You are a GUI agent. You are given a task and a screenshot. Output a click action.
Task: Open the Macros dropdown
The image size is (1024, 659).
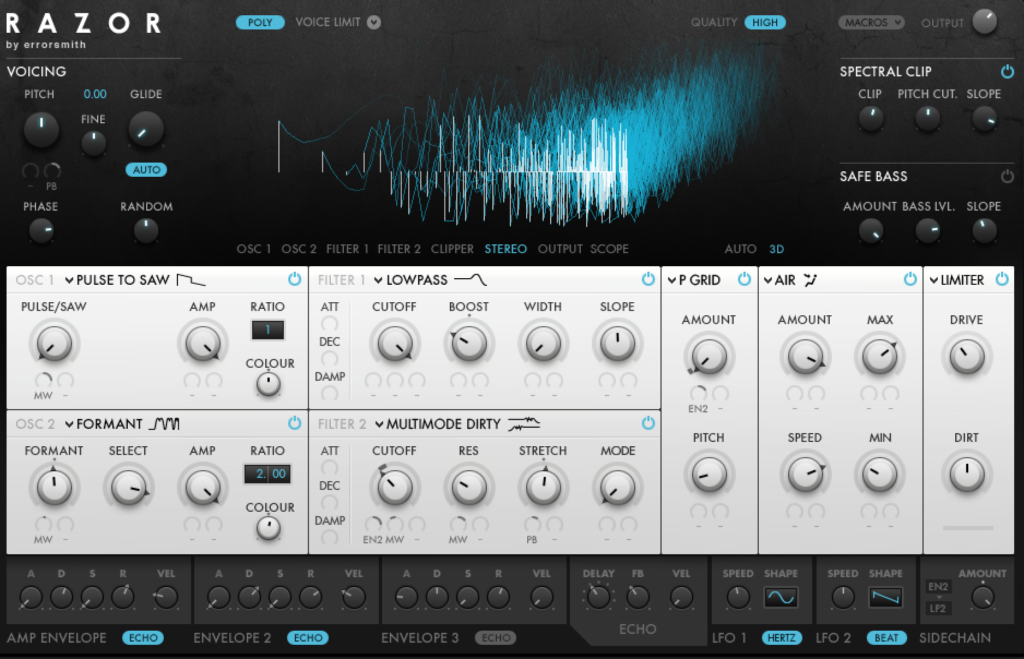870,22
